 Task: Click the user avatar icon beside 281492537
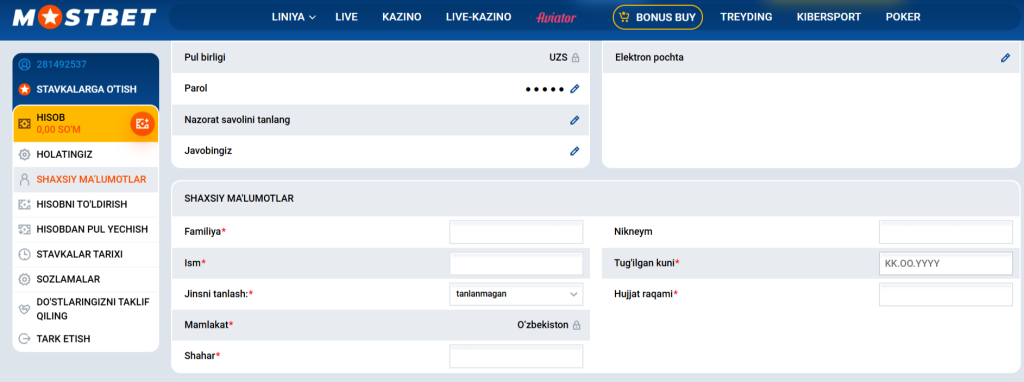click(25, 65)
